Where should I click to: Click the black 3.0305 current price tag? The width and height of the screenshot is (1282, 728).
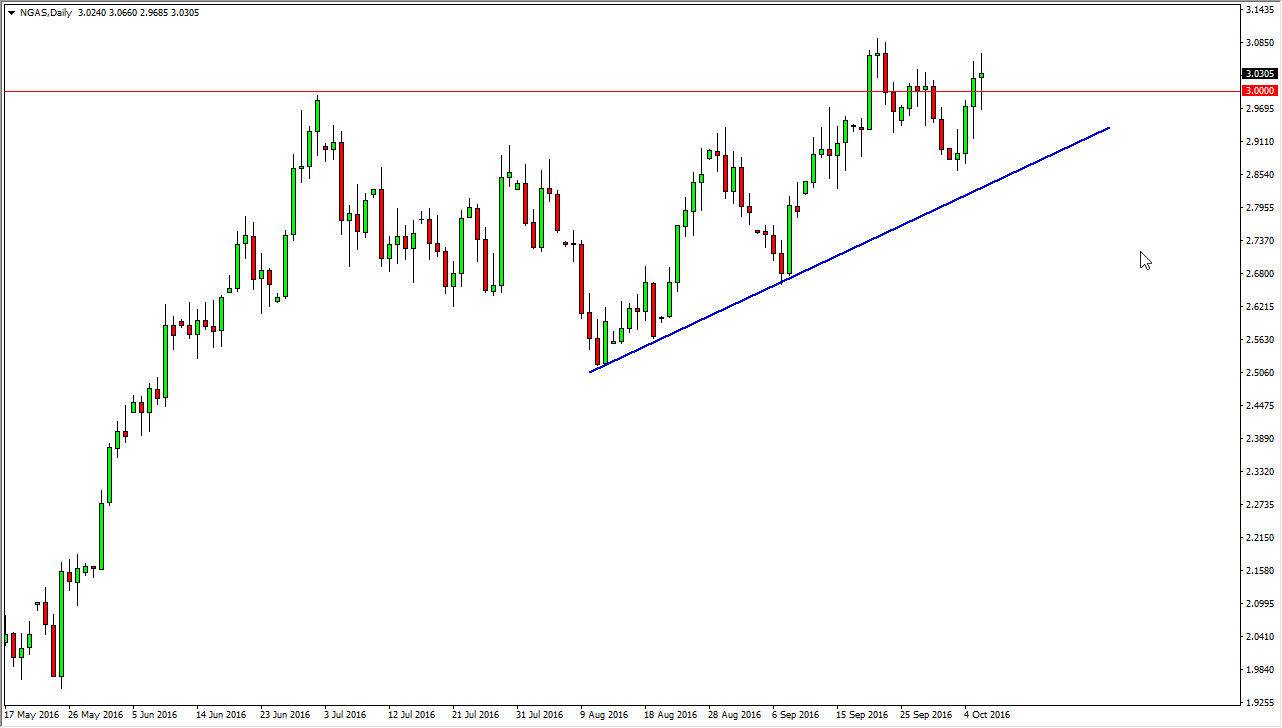(1259, 73)
